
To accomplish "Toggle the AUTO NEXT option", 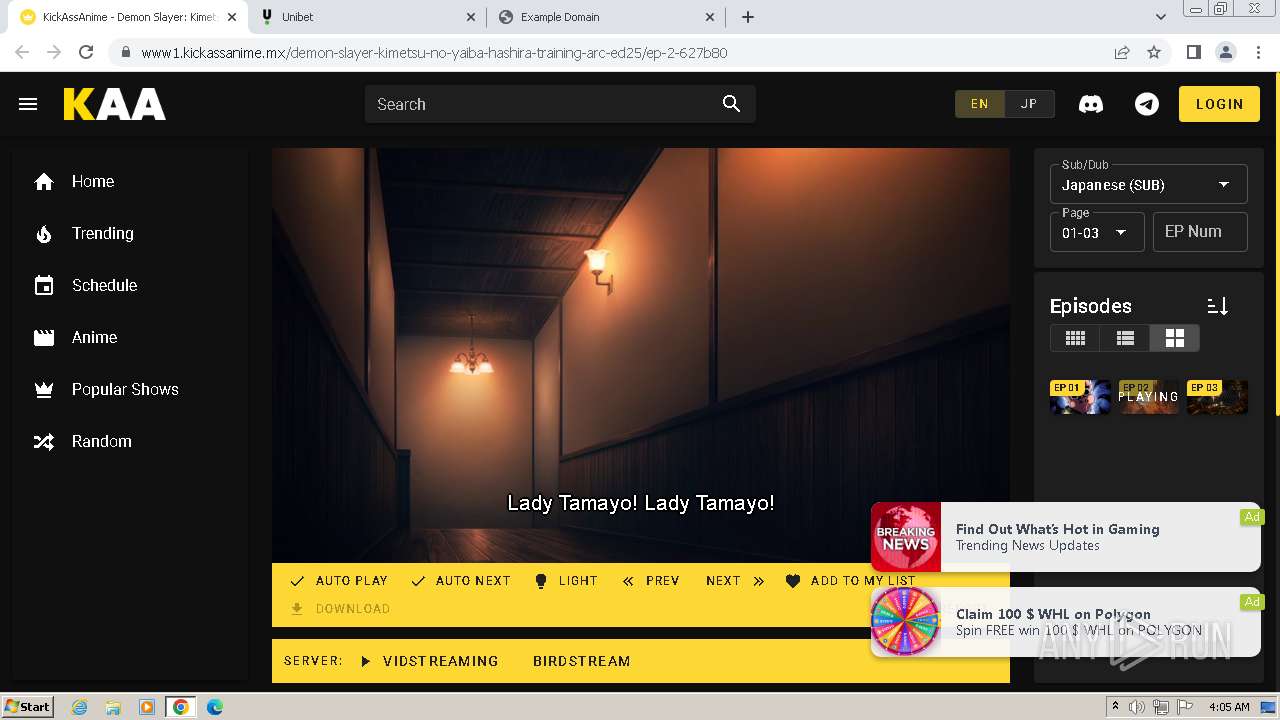I will coord(461,581).
